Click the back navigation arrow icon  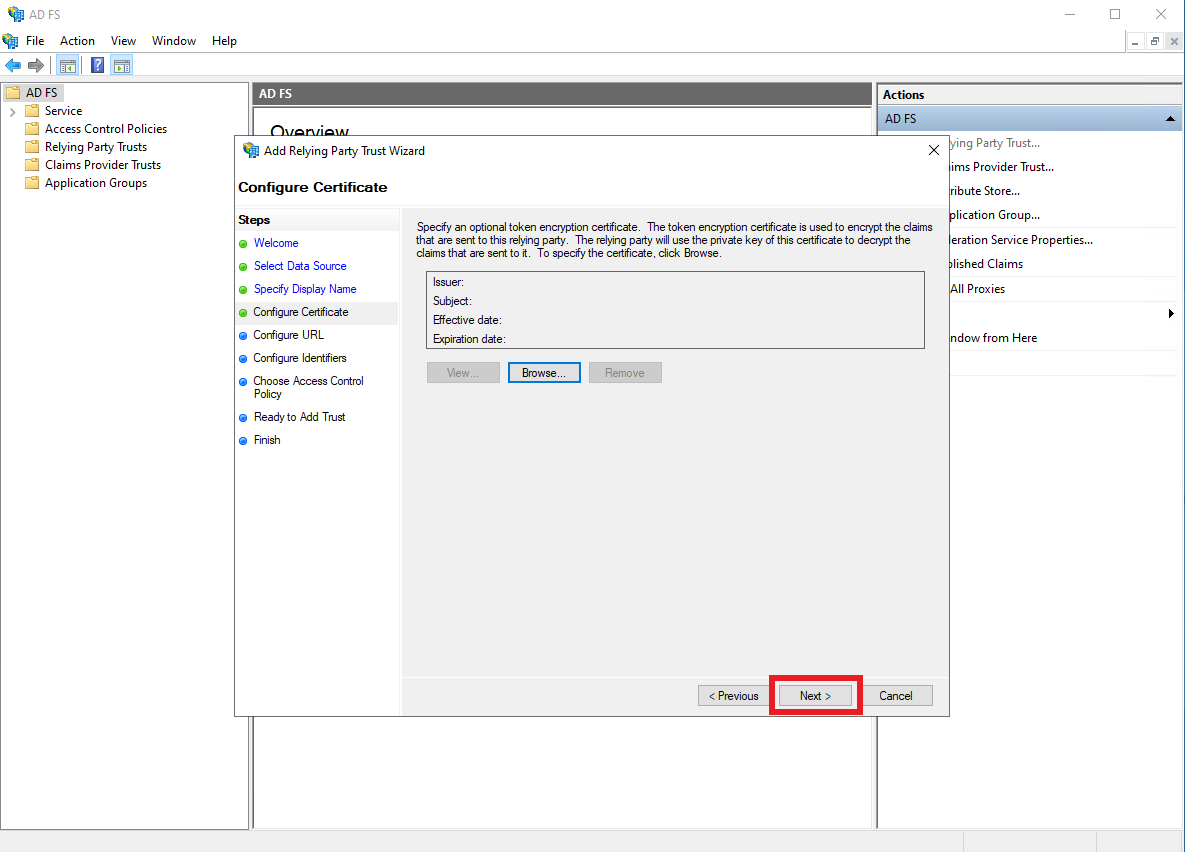click(13, 65)
